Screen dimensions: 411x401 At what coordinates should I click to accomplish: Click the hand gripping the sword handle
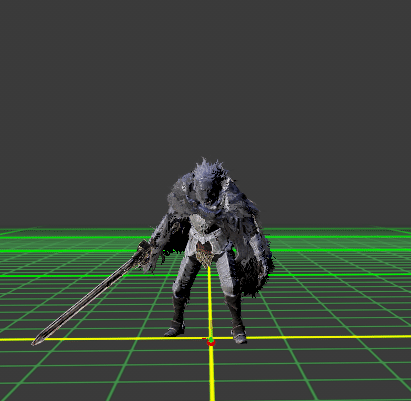point(153,258)
